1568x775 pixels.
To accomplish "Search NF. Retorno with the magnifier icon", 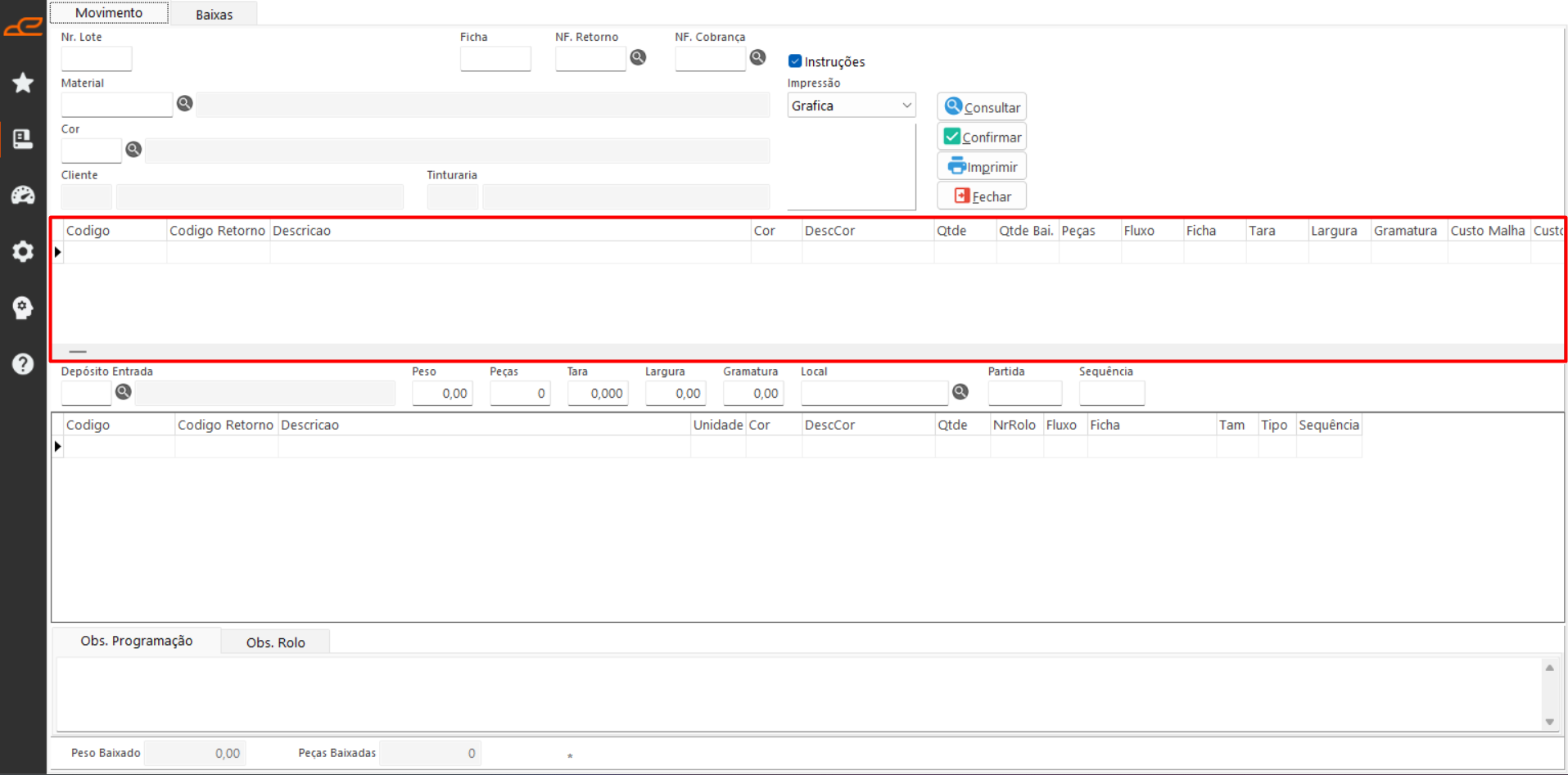I will [638, 57].
